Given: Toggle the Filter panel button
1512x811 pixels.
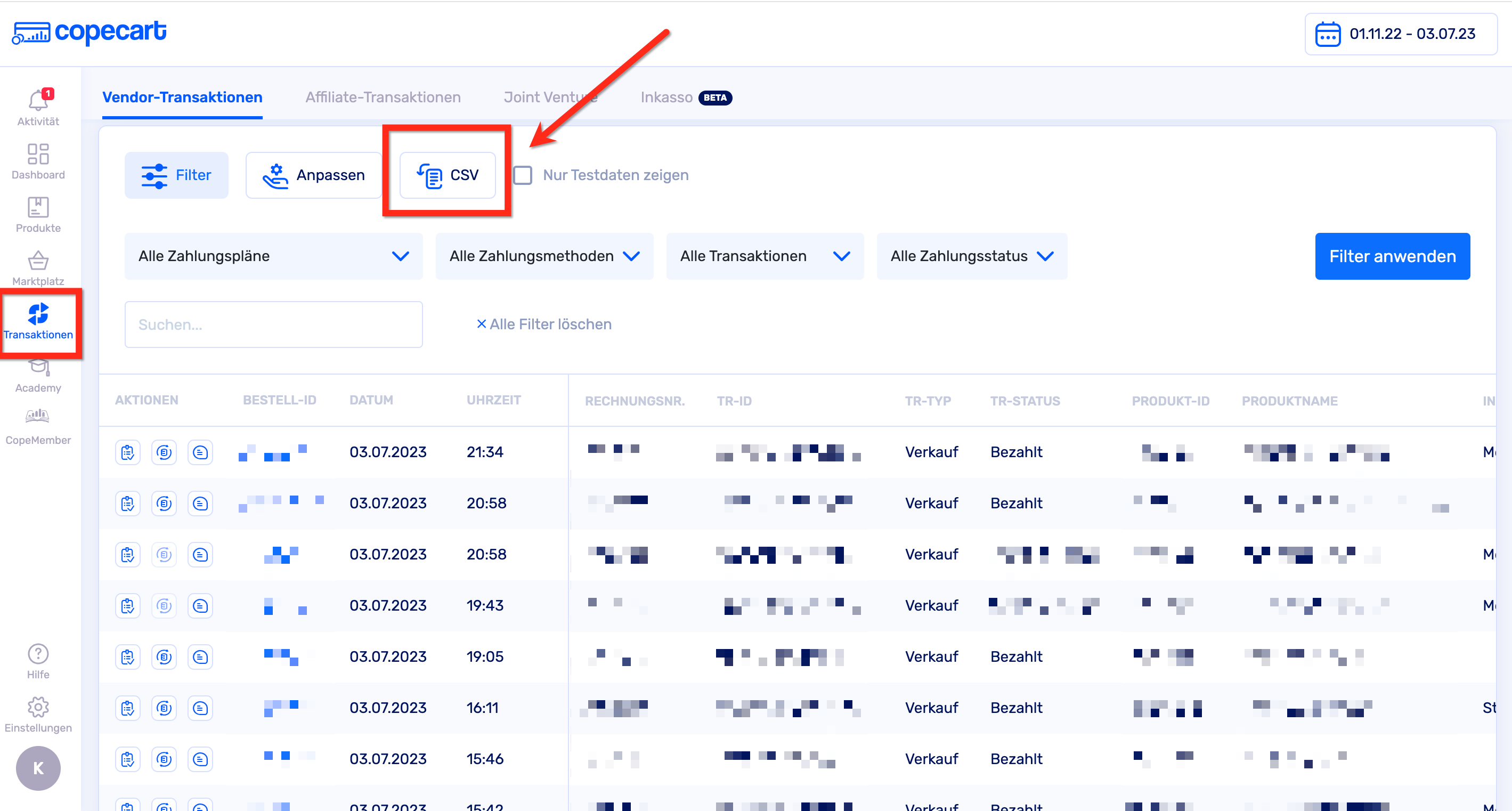Looking at the screenshot, I should pos(176,175).
